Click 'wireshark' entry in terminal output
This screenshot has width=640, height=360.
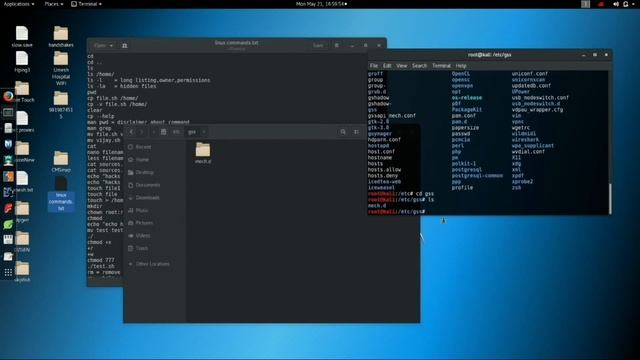[525, 140]
